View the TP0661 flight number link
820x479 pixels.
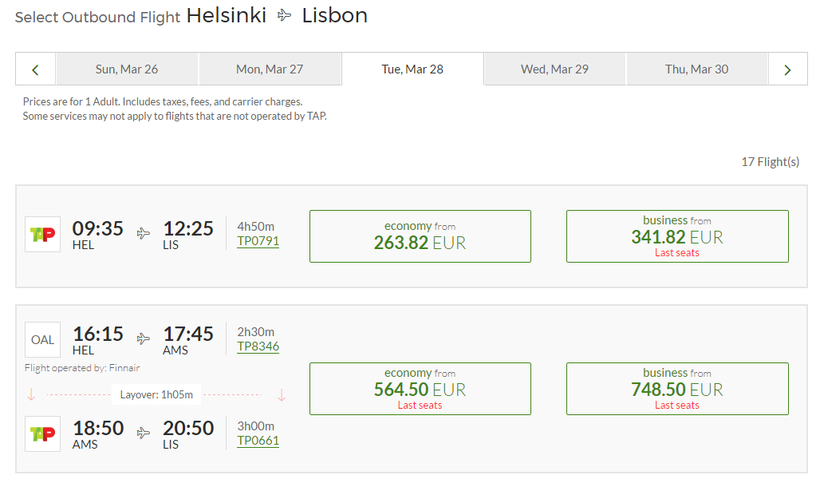[258, 441]
